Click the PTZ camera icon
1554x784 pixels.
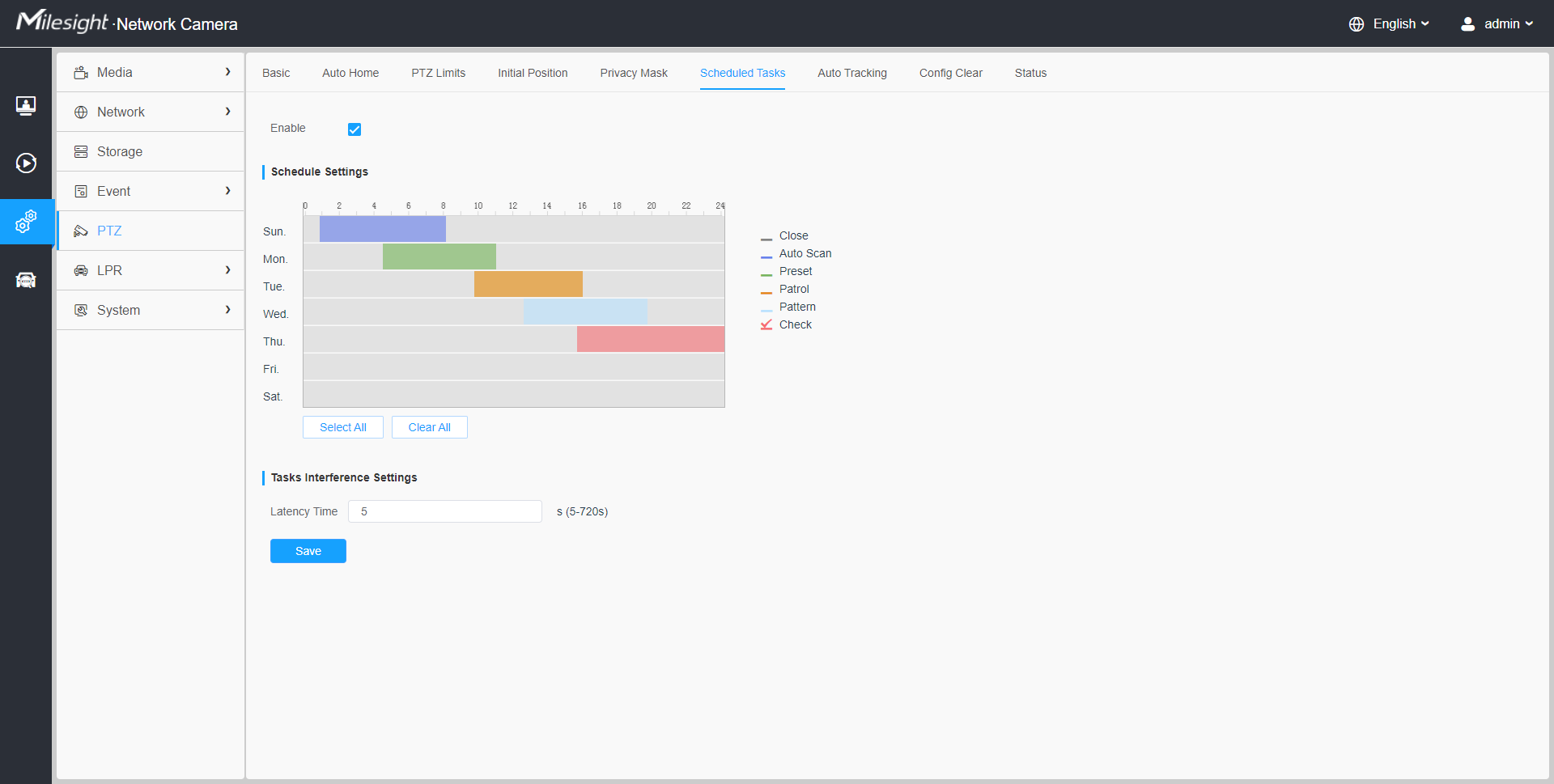click(x=81, y=231)
